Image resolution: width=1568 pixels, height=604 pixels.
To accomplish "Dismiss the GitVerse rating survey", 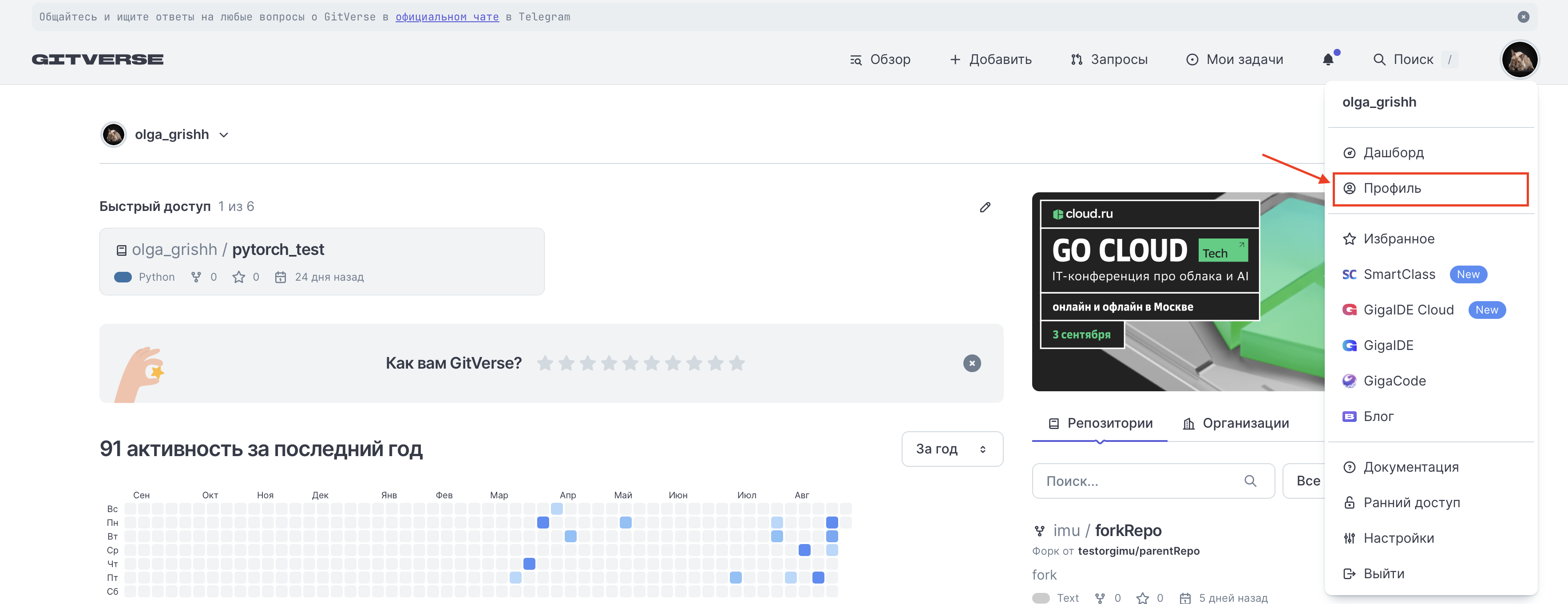I will click(x=971, y=363).
